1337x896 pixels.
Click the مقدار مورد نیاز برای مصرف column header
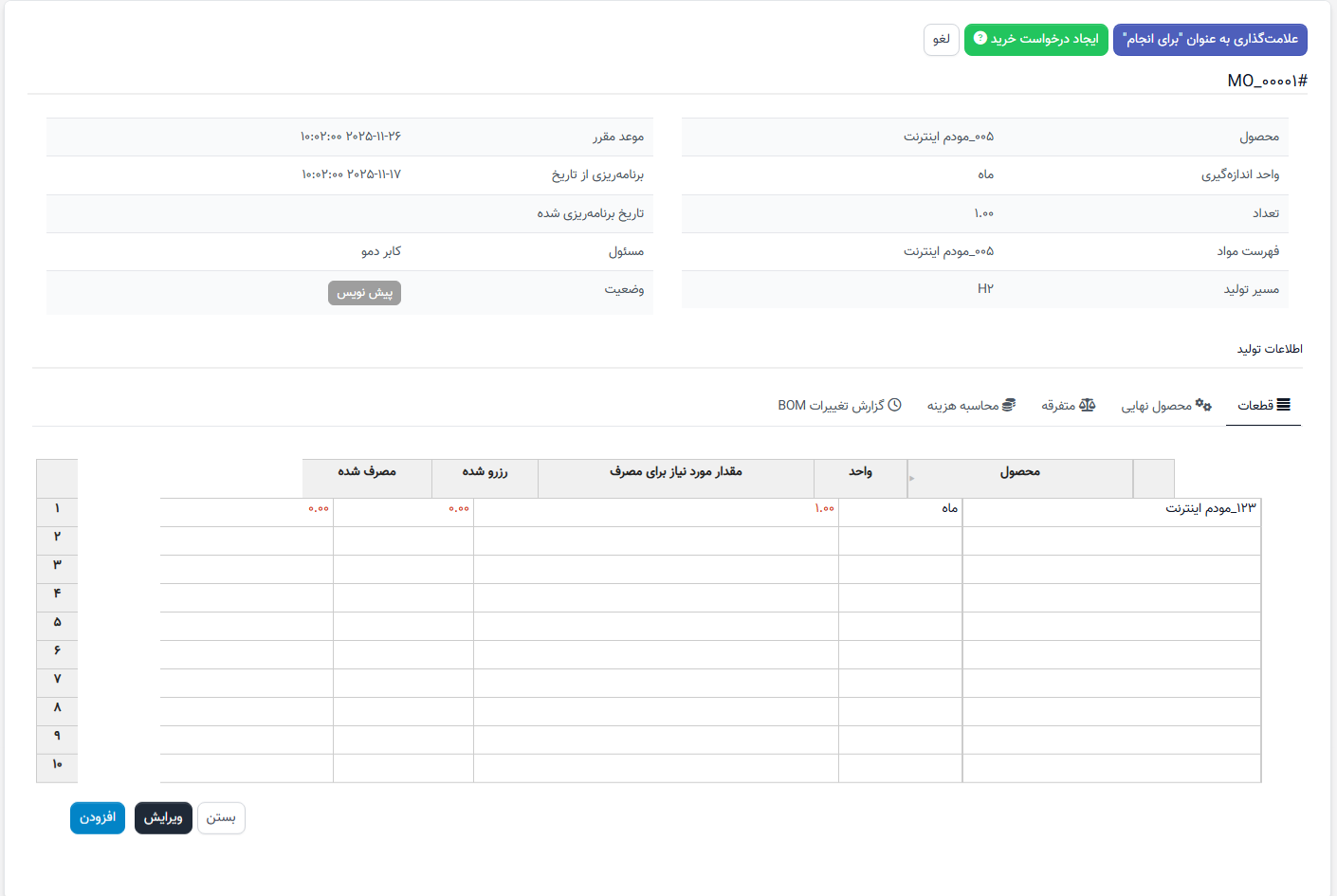click(x=676, y=479)
